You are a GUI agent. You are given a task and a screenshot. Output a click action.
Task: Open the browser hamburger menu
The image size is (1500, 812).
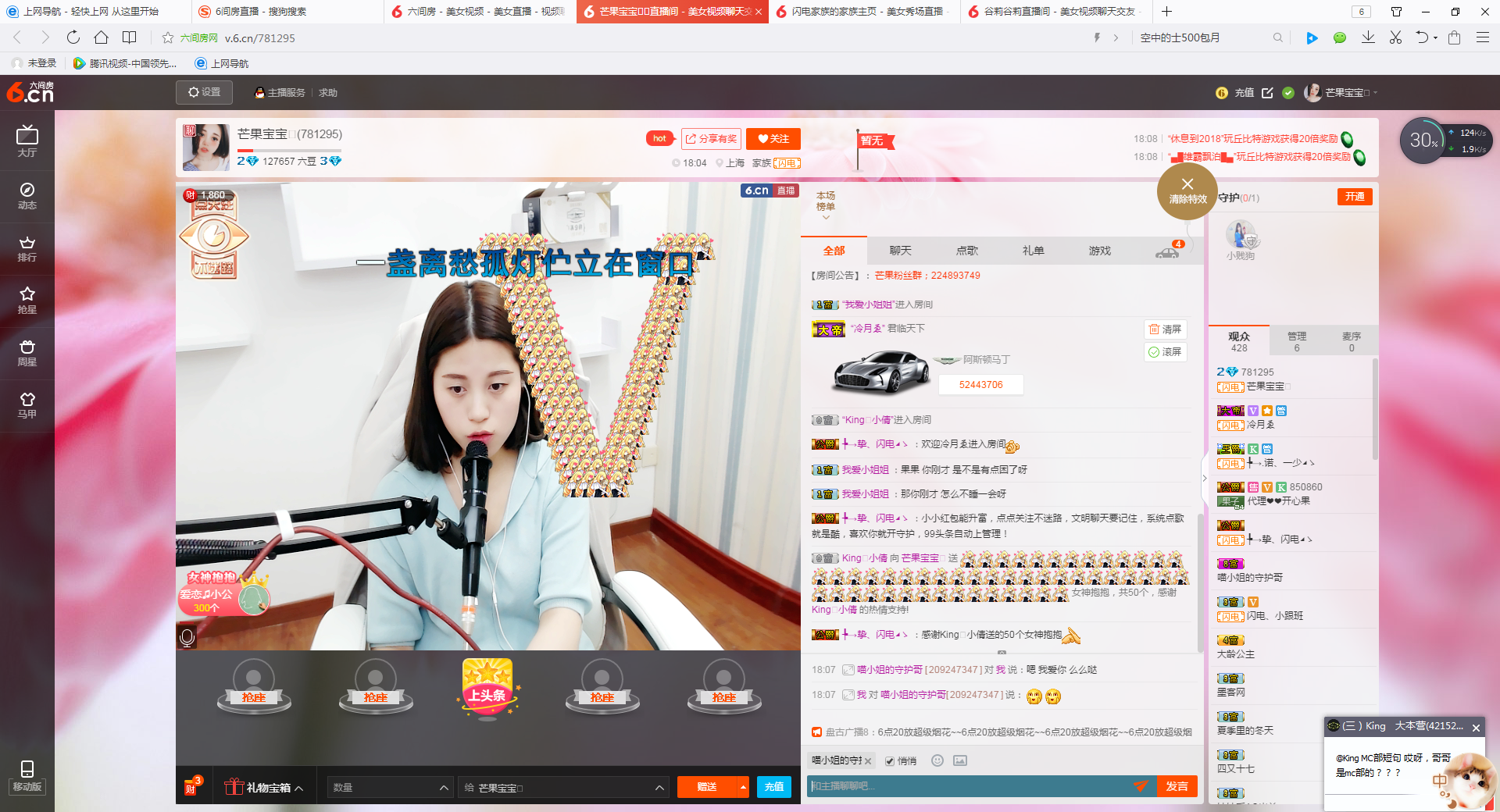[1482, 37]
